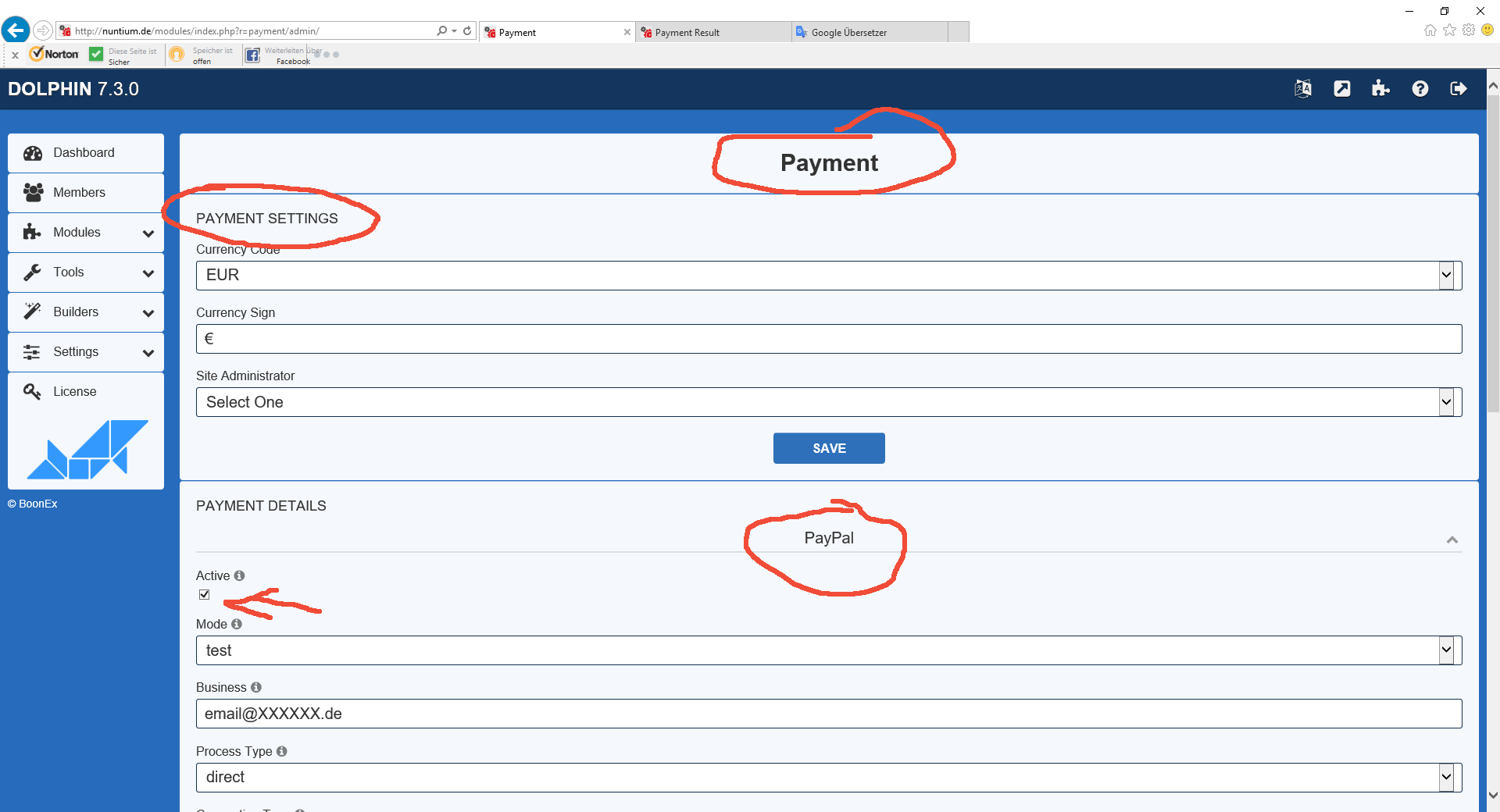
Task: Open the License menu item
Action: (x=86, y=392)
